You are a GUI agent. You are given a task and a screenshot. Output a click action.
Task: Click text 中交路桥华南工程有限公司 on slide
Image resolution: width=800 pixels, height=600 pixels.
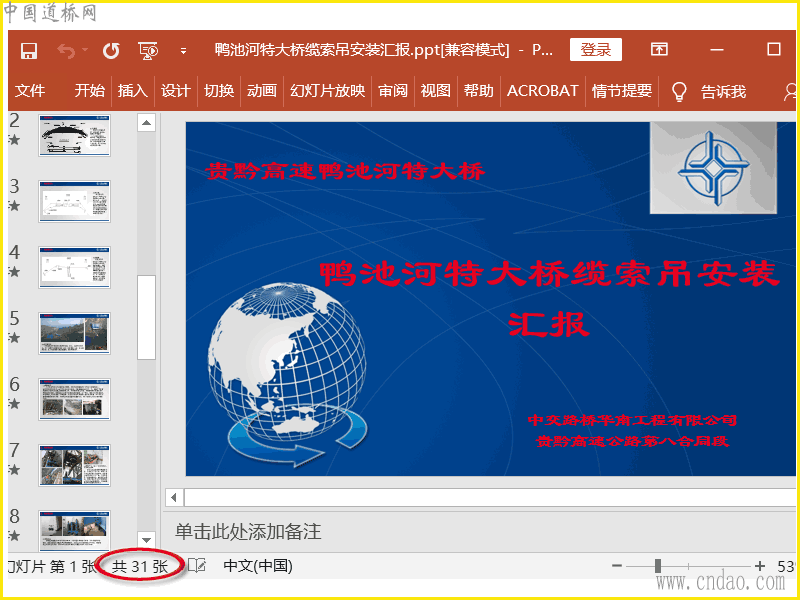(x=633, y=420)
